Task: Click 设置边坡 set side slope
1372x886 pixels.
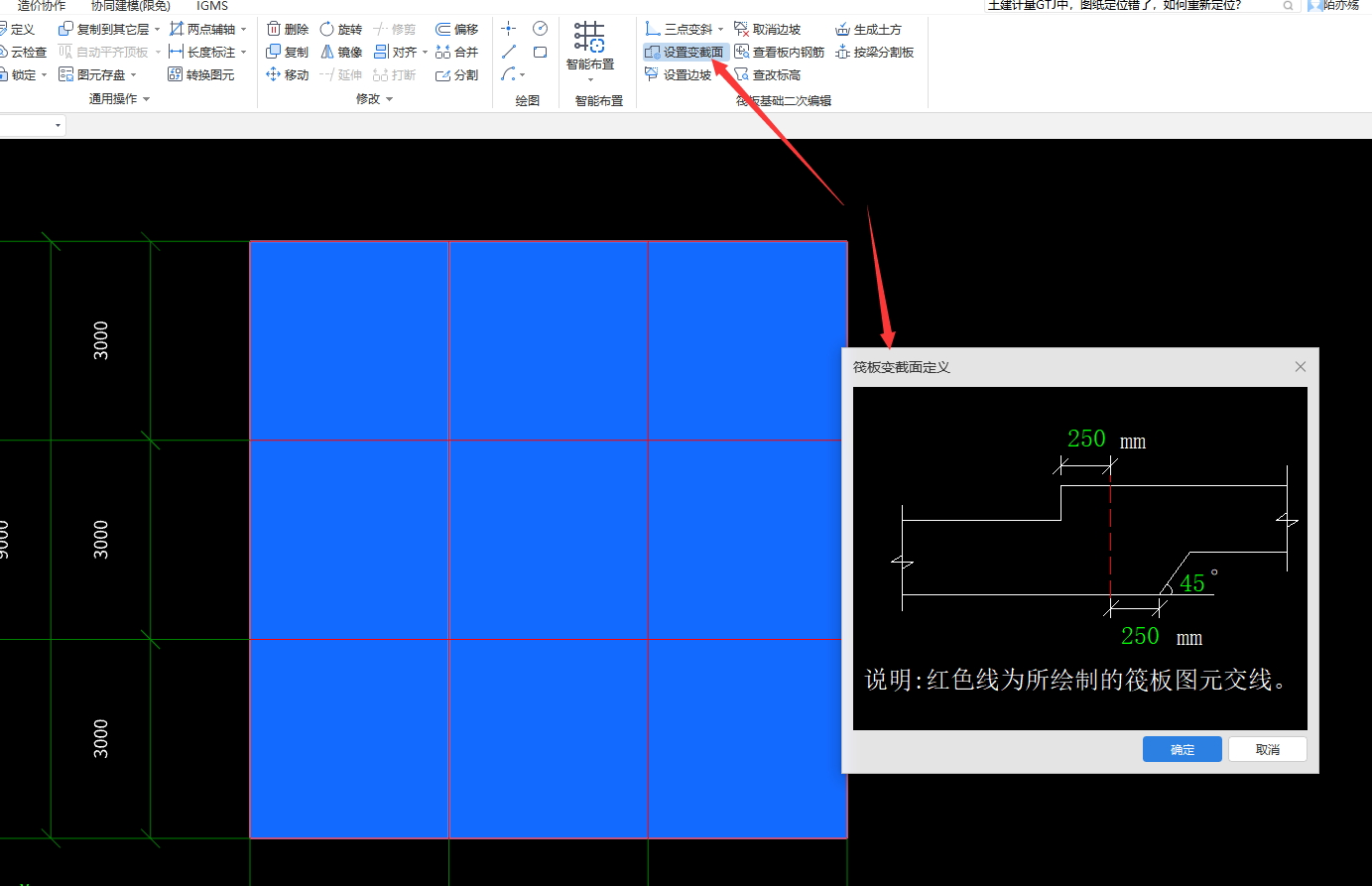Action: coord(679,74)
